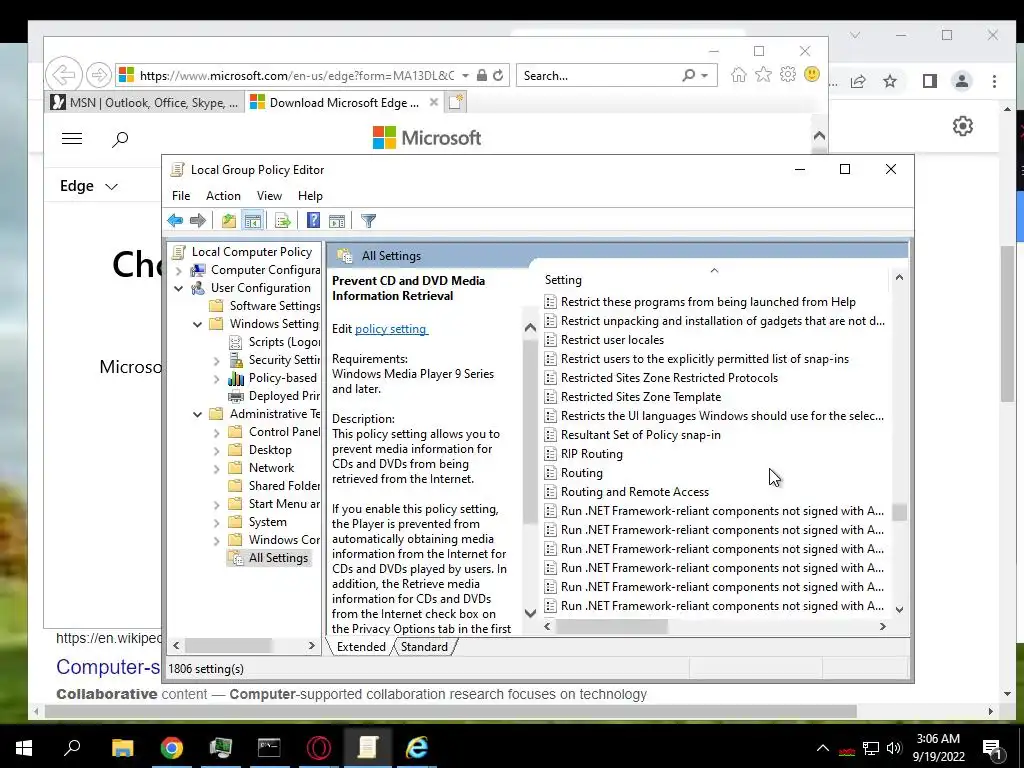Click the search magnifier on Microsoft page

tap(120, 139)
